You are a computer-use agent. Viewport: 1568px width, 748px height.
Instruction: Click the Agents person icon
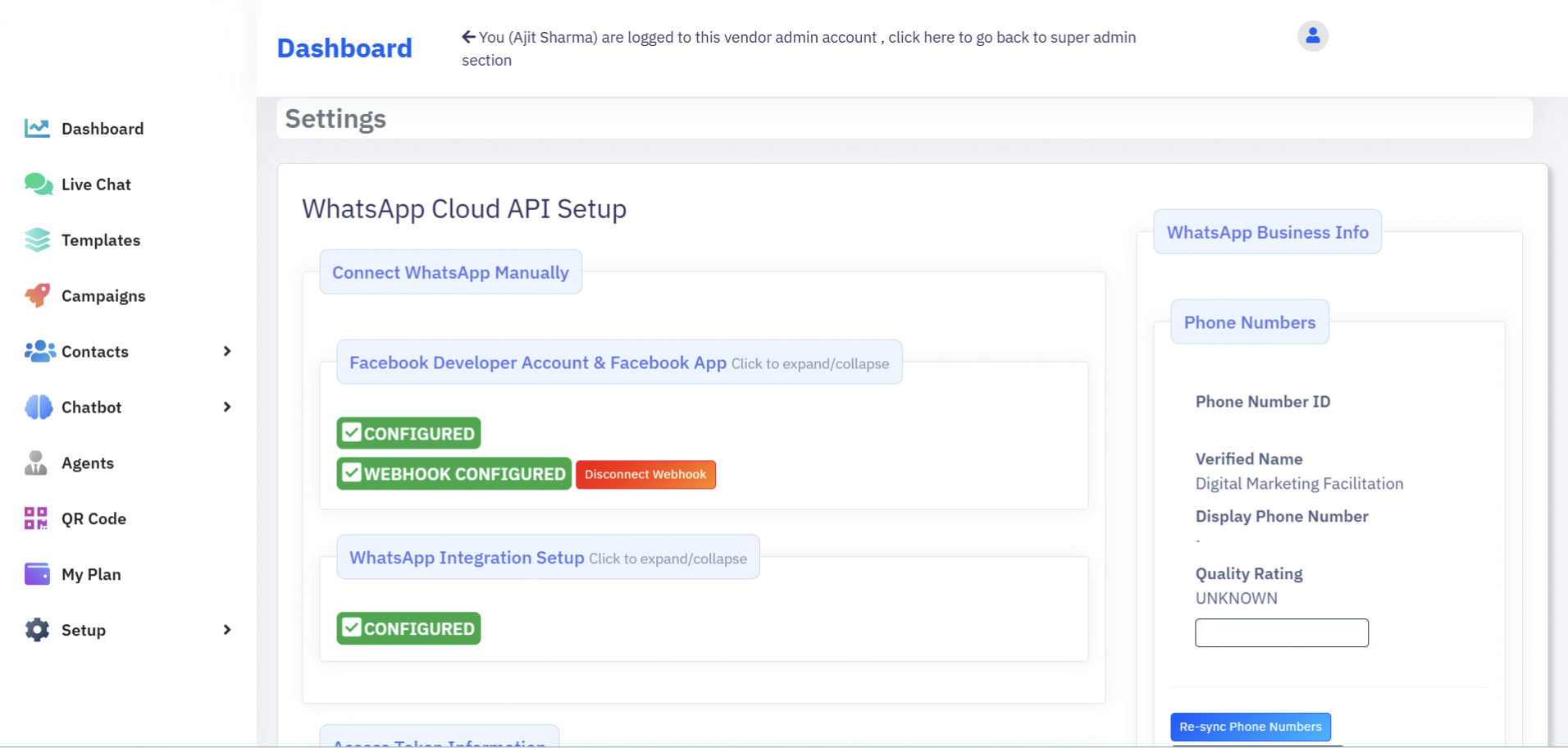pos(36,463)
